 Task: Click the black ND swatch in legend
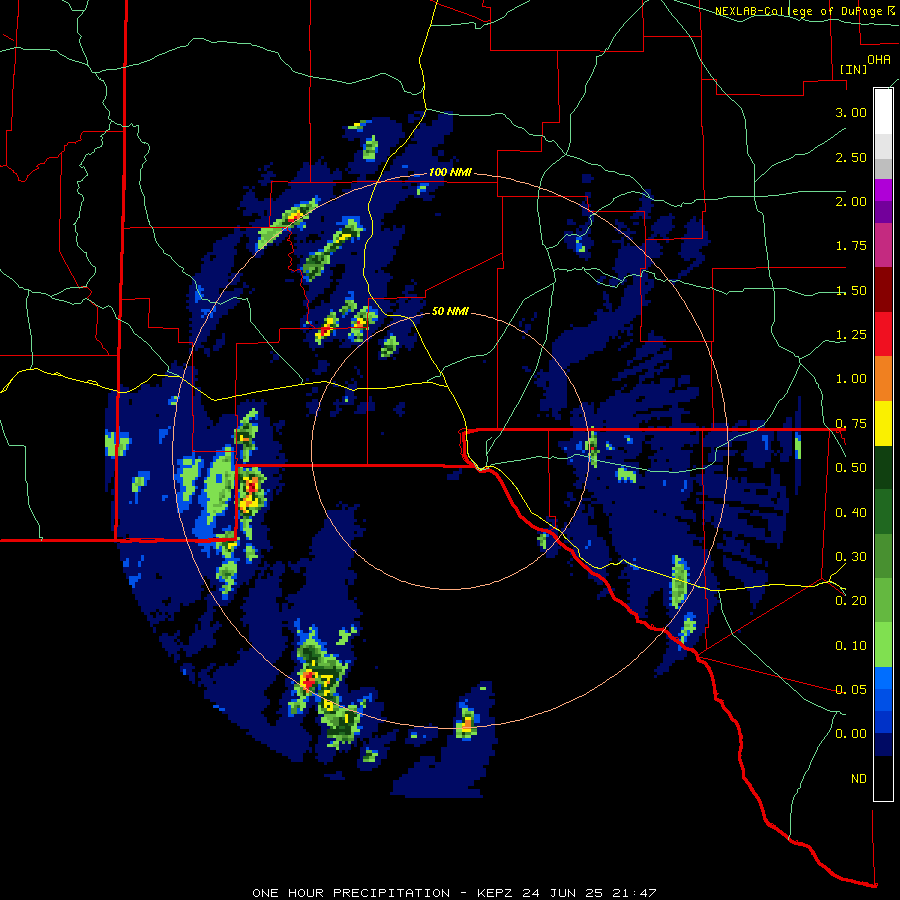[x=883, y=778]
